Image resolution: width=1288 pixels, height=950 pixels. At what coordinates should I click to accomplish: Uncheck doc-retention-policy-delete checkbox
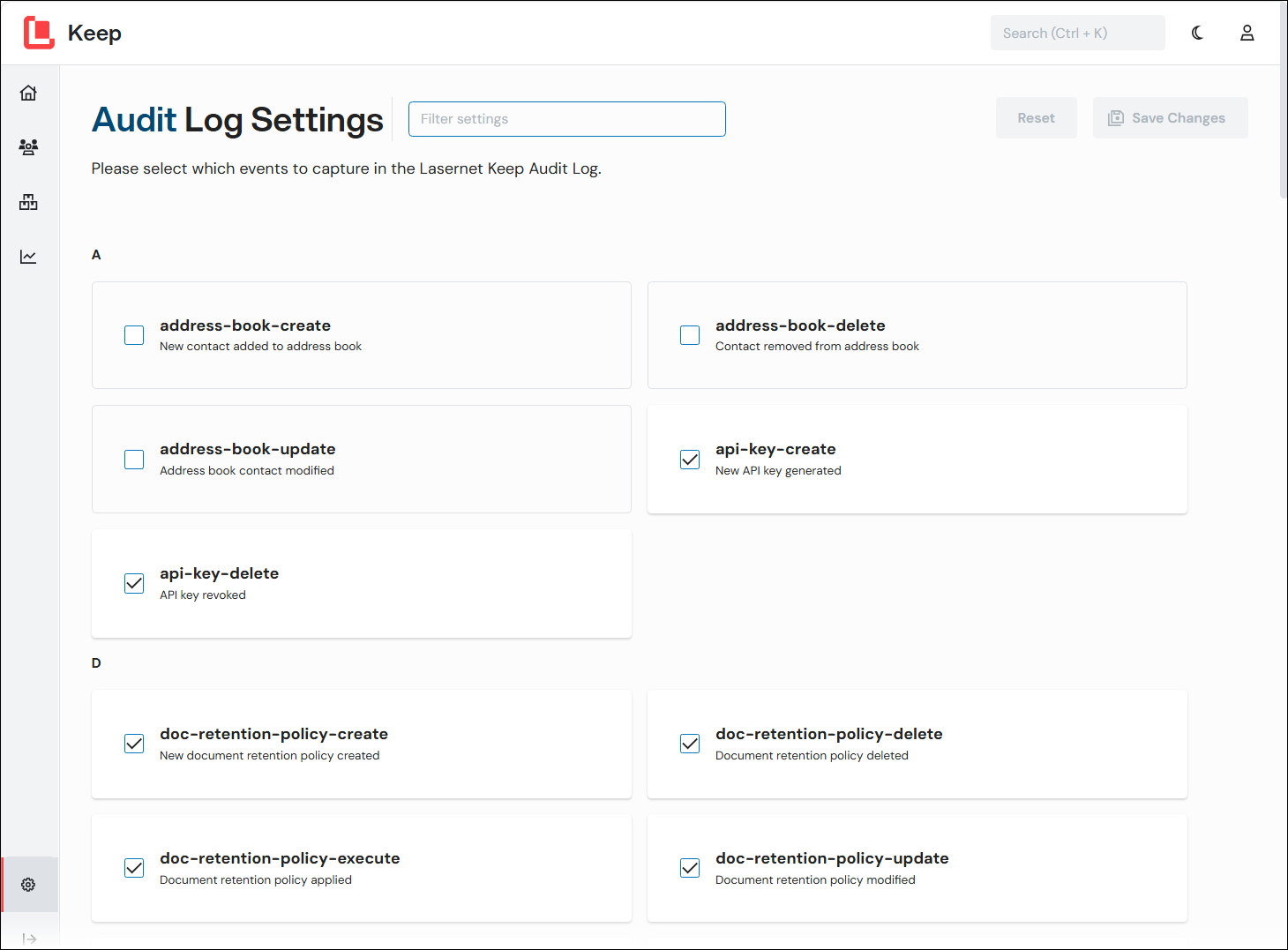(690, 744)
